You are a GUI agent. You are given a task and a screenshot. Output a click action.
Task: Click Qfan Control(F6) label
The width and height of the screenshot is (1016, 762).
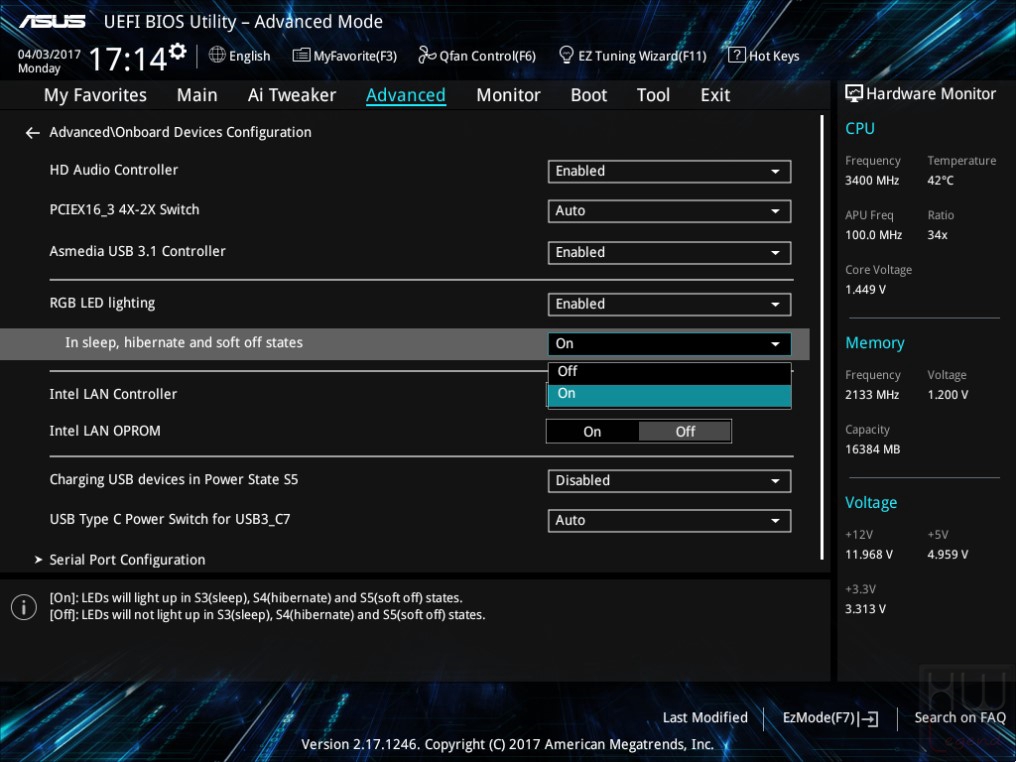pyautogui.click(x=487, y=56)
